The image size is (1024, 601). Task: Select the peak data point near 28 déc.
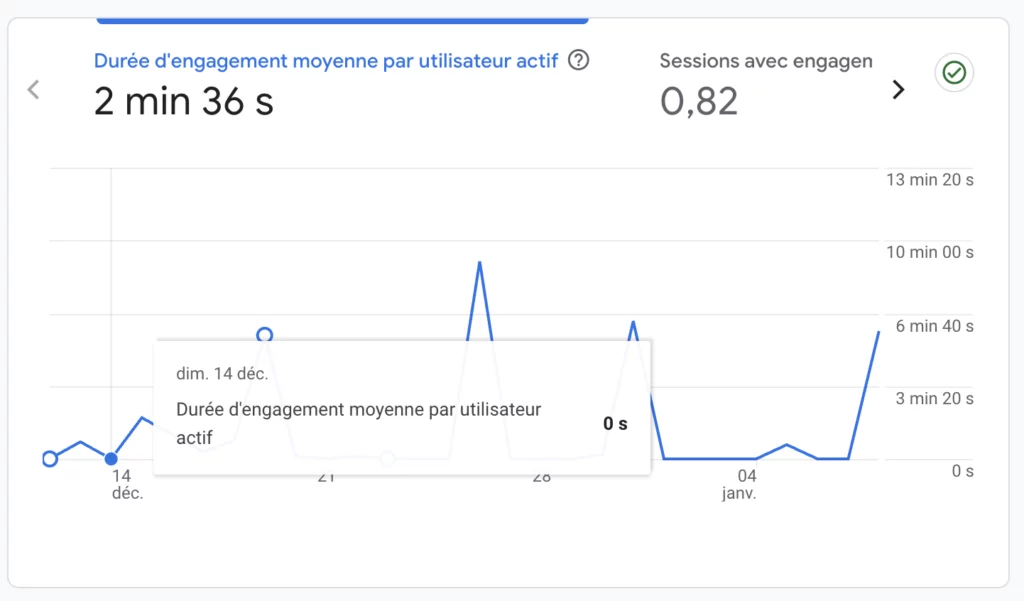pos(480,262)
